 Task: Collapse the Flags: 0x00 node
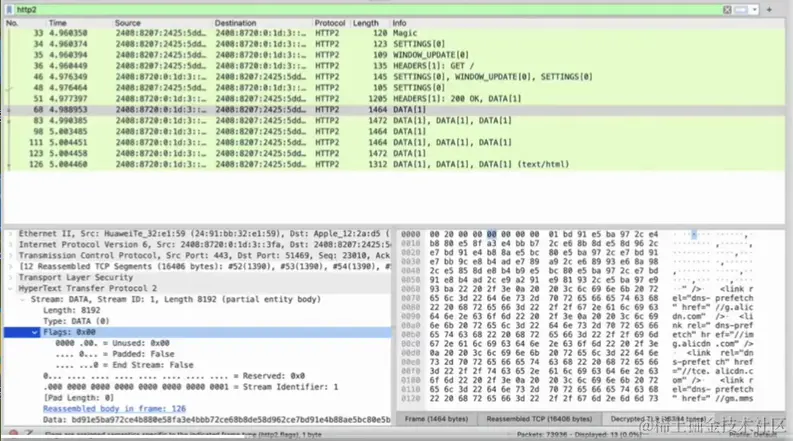coord(34,332)
